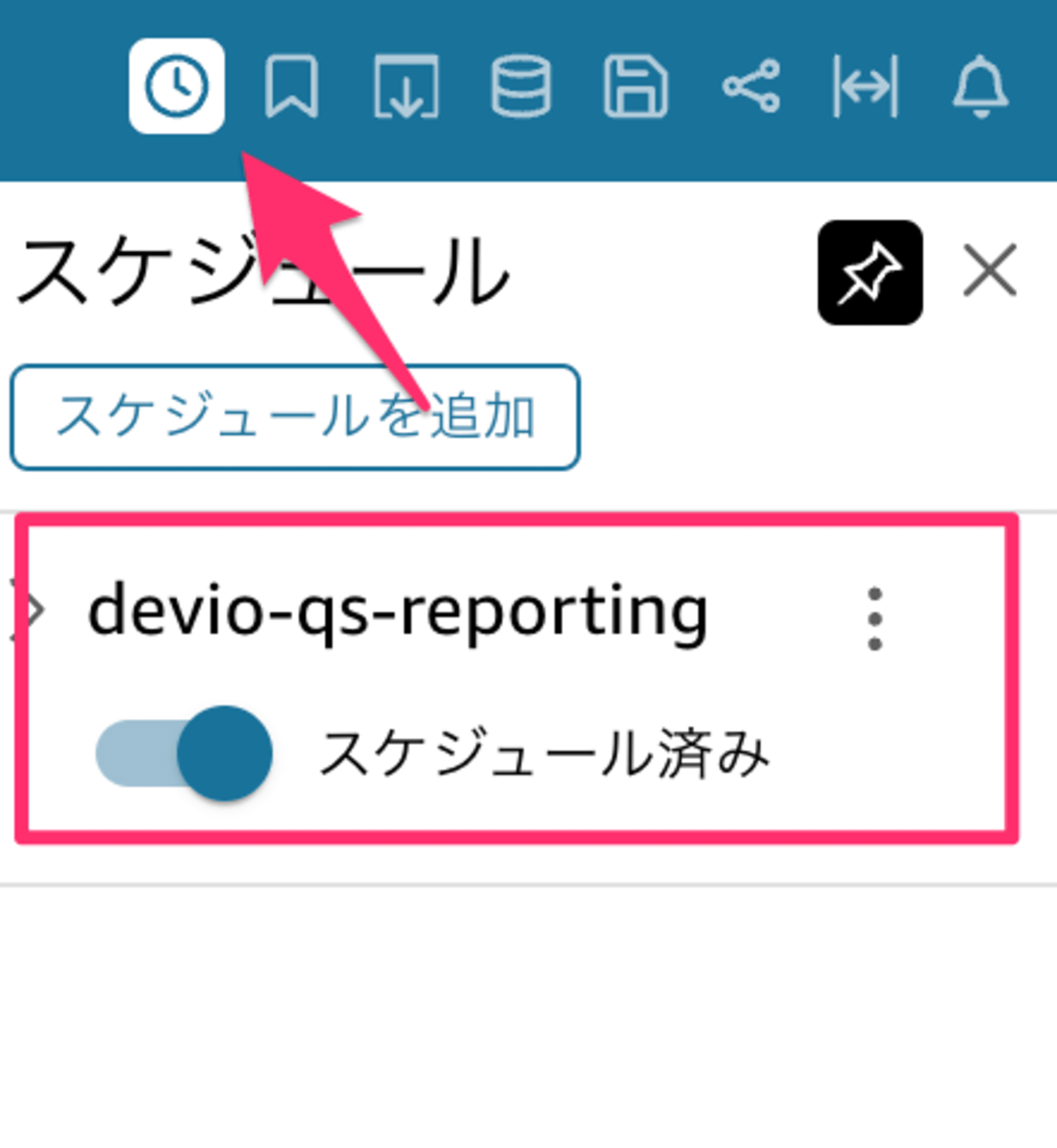Click the スケジュールを追加 button
This screenshot has height=1148, width=1057.
coord(295,417)
